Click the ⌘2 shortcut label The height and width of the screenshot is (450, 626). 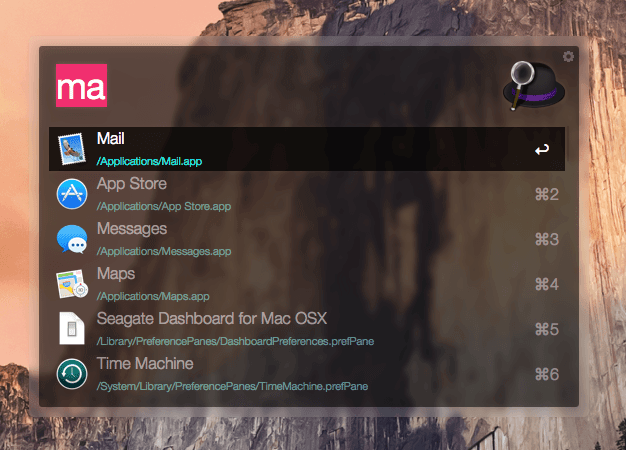coord(547,194)
